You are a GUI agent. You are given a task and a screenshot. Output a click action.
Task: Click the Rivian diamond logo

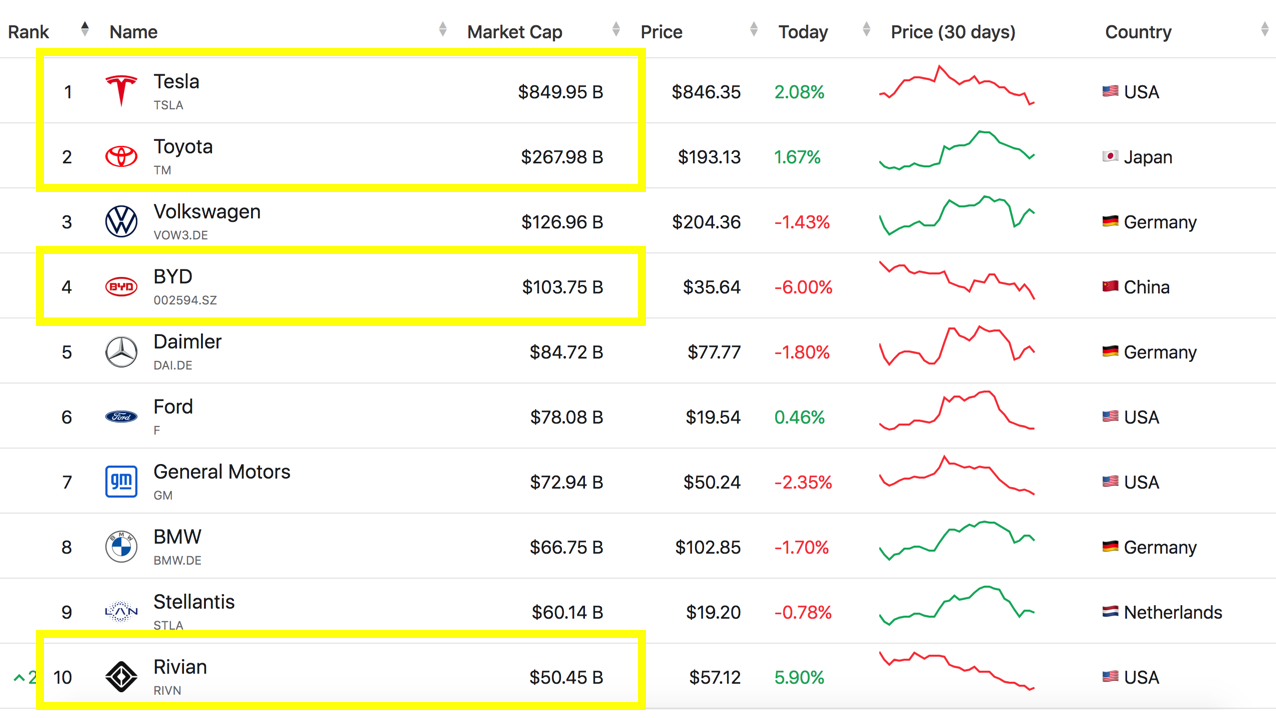(x=121, y=677)
